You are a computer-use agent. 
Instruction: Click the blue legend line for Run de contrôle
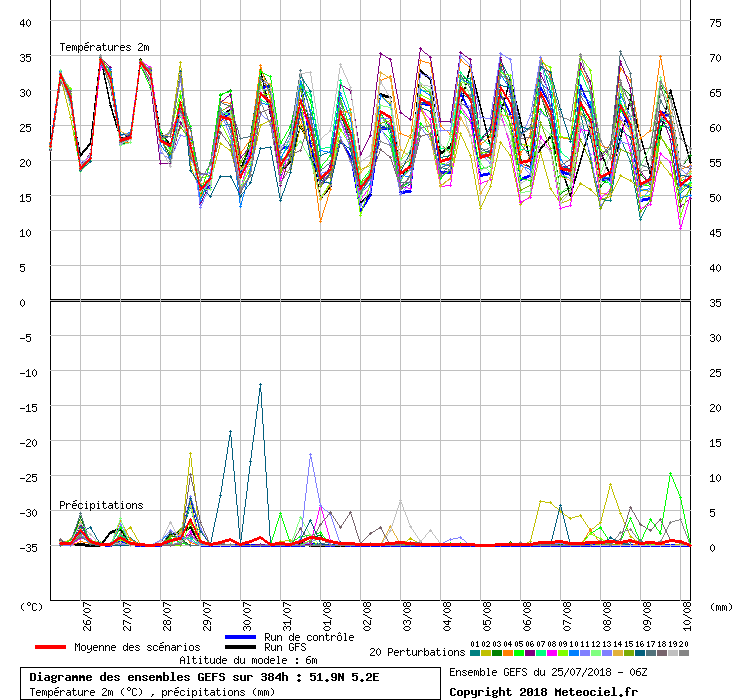click(x=240, y=637)
